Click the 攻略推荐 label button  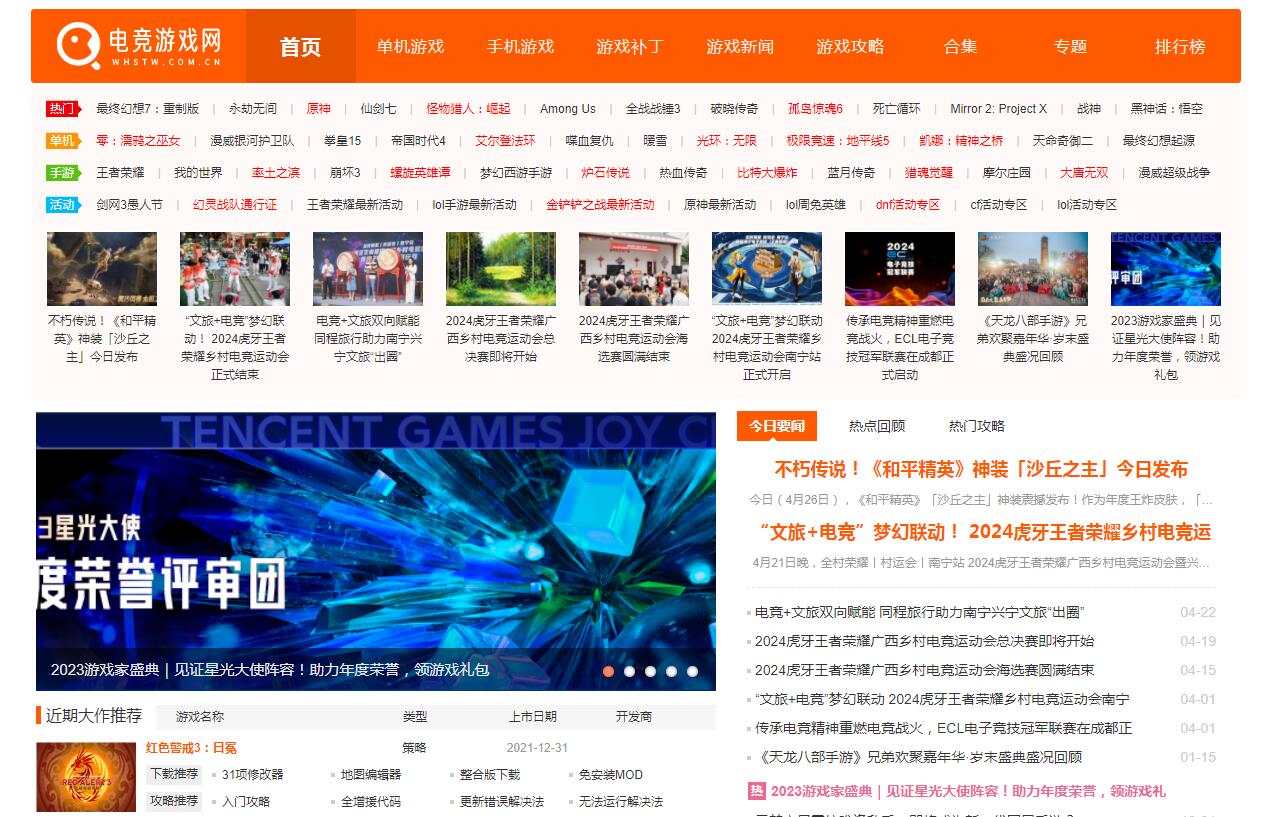174,801
